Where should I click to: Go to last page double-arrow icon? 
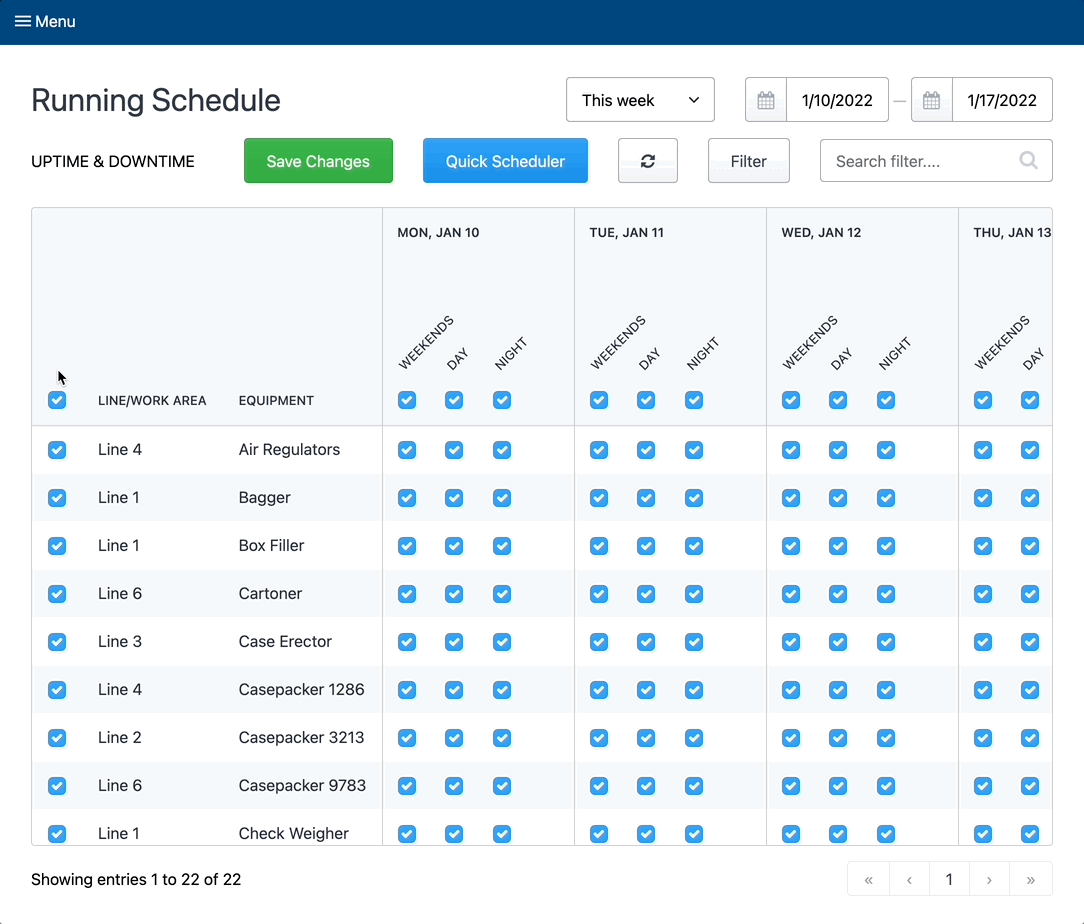pos(1031,880)
